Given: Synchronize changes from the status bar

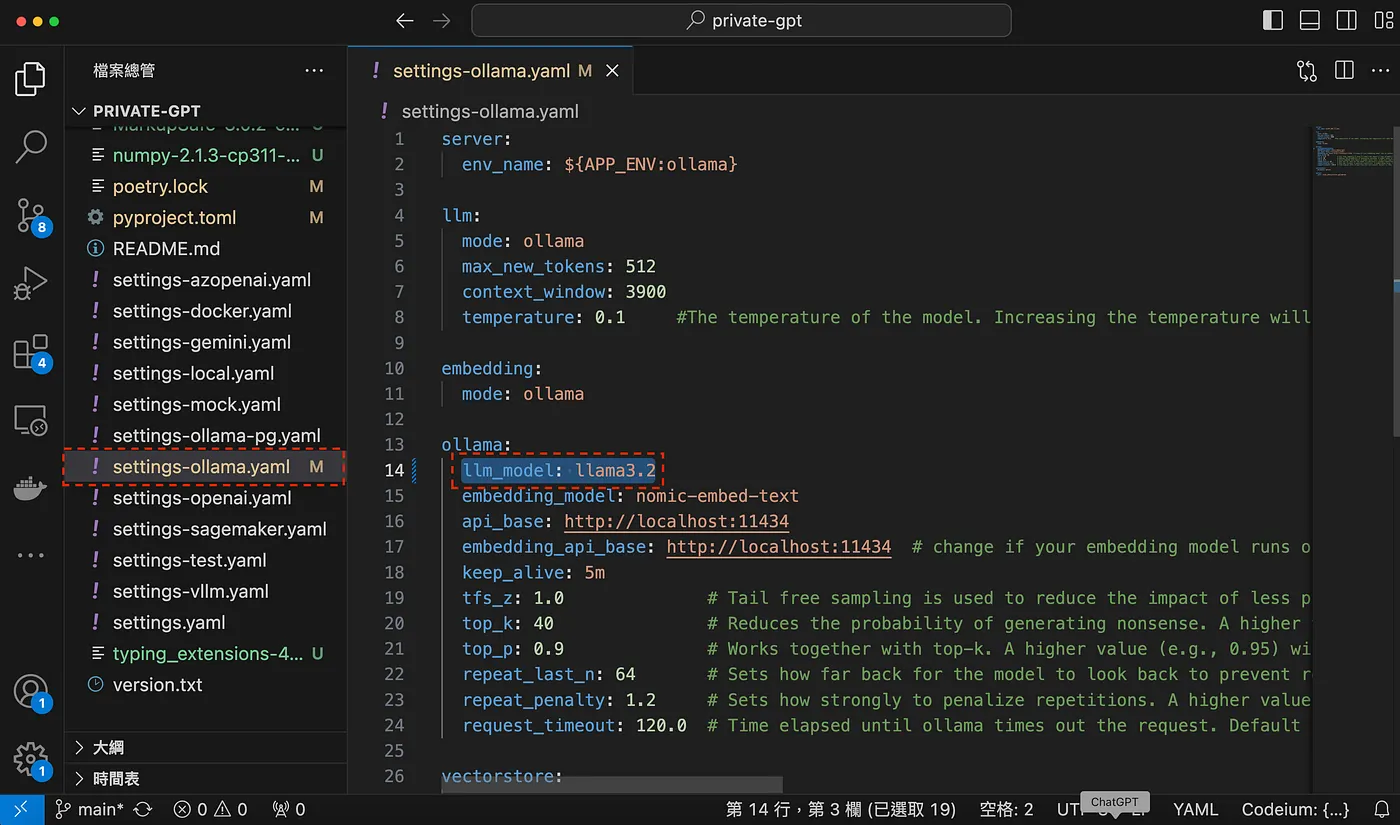Looking at the screenshot, I should (x=142, y=809).
